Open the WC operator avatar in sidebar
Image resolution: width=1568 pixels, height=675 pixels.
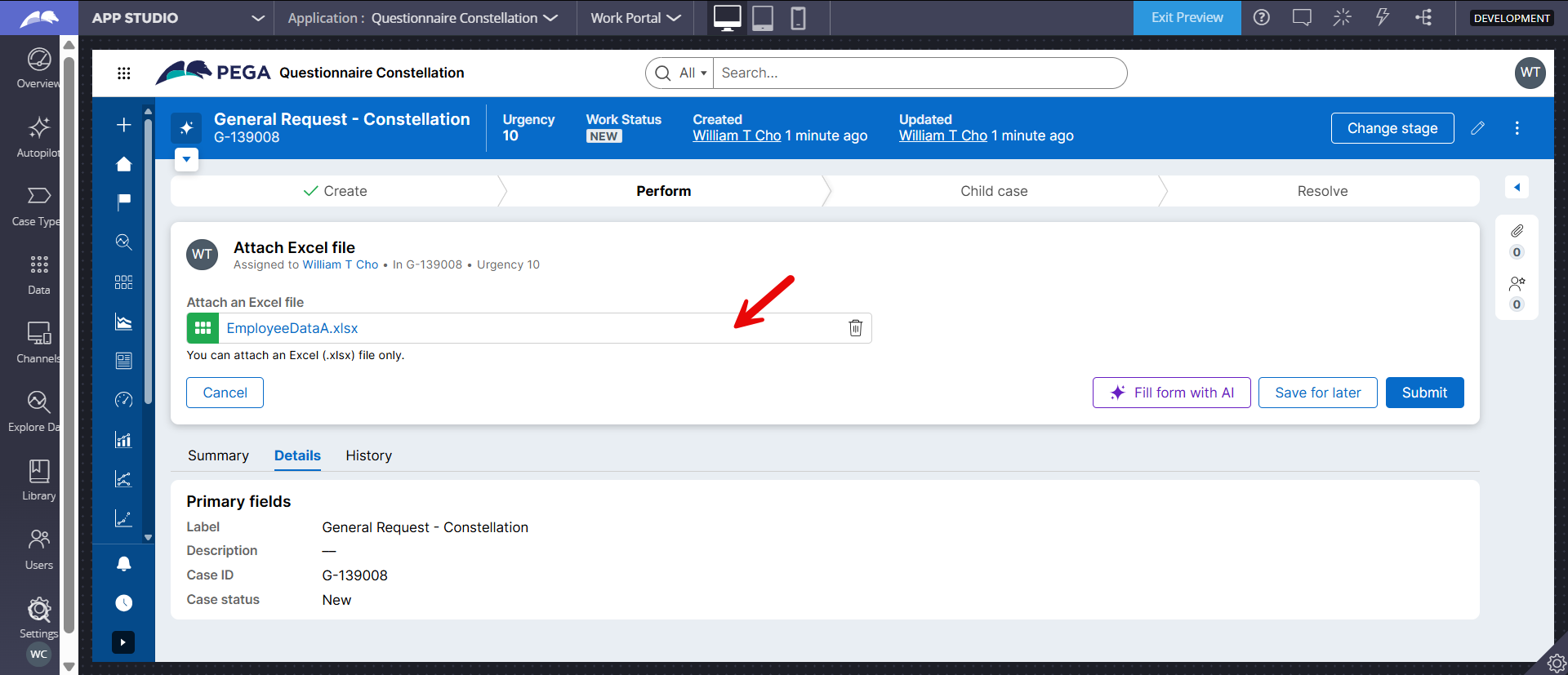pyautogui.click(x=38, y=655)
